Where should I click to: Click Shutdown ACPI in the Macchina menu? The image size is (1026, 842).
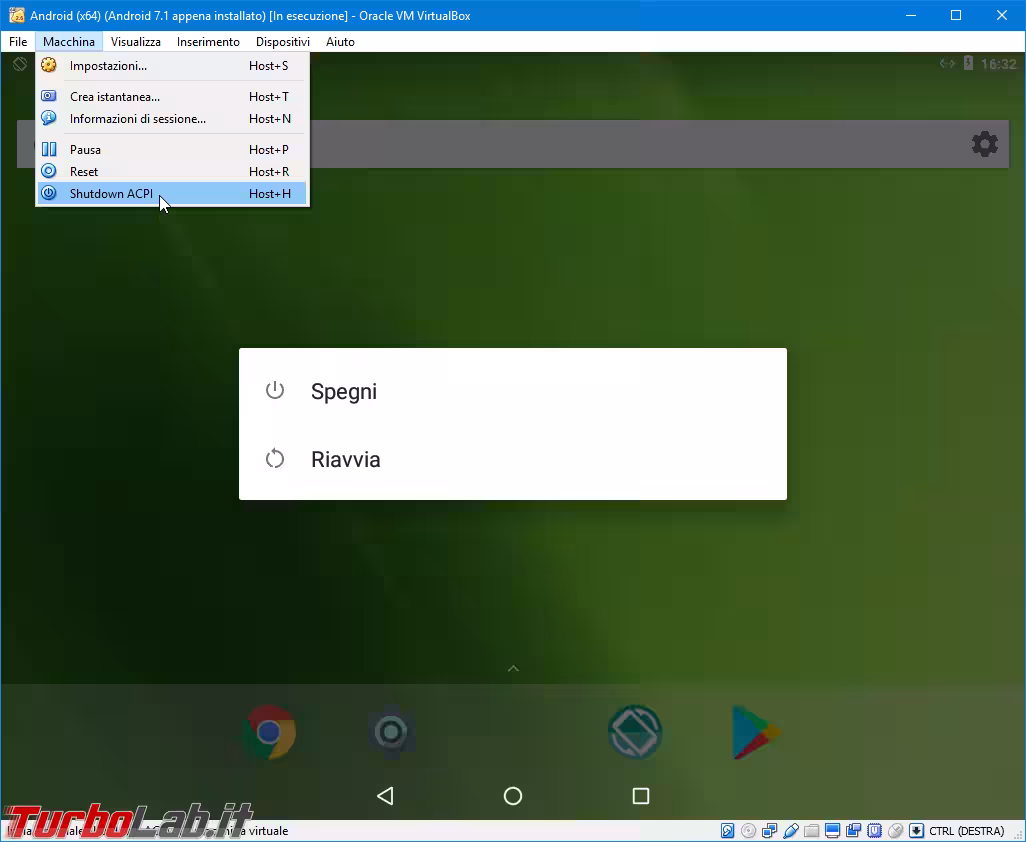click(x=111, y=194)
